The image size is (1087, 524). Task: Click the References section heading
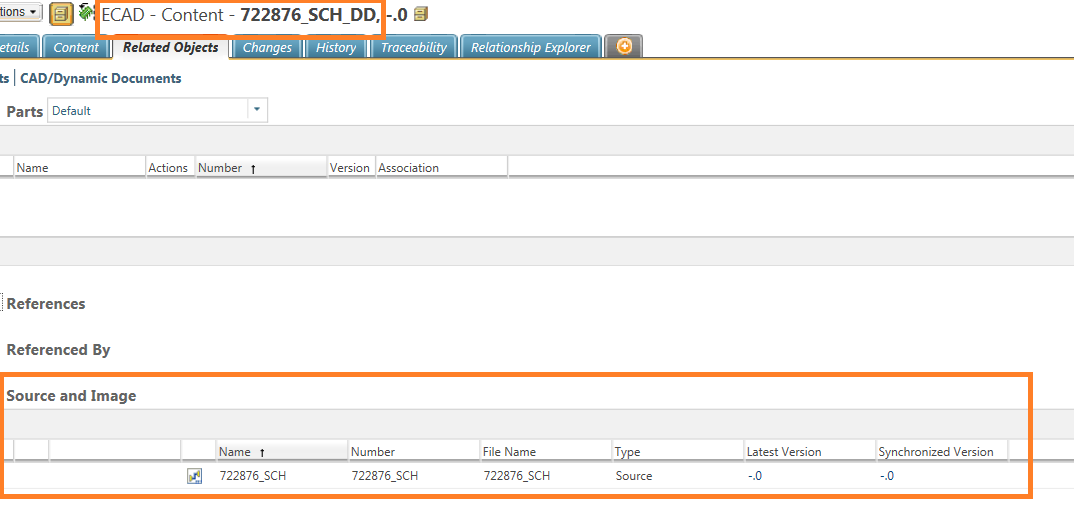[x=46, y=304]
